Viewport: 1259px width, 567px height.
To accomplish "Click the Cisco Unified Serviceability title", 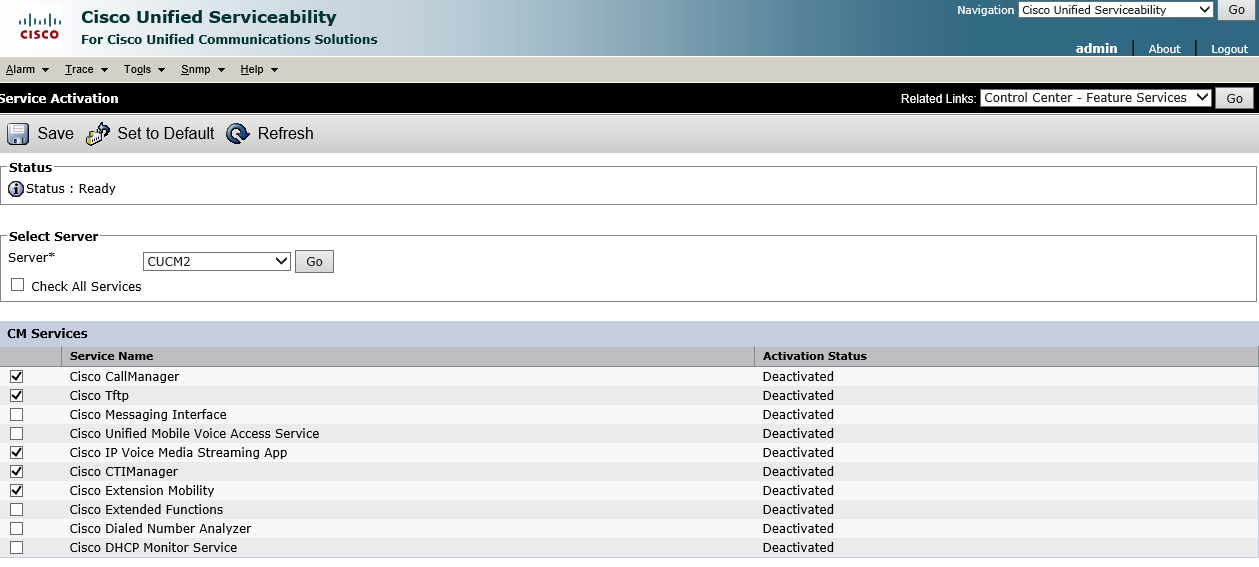I will pyautogui.click(x=209, y=17).
